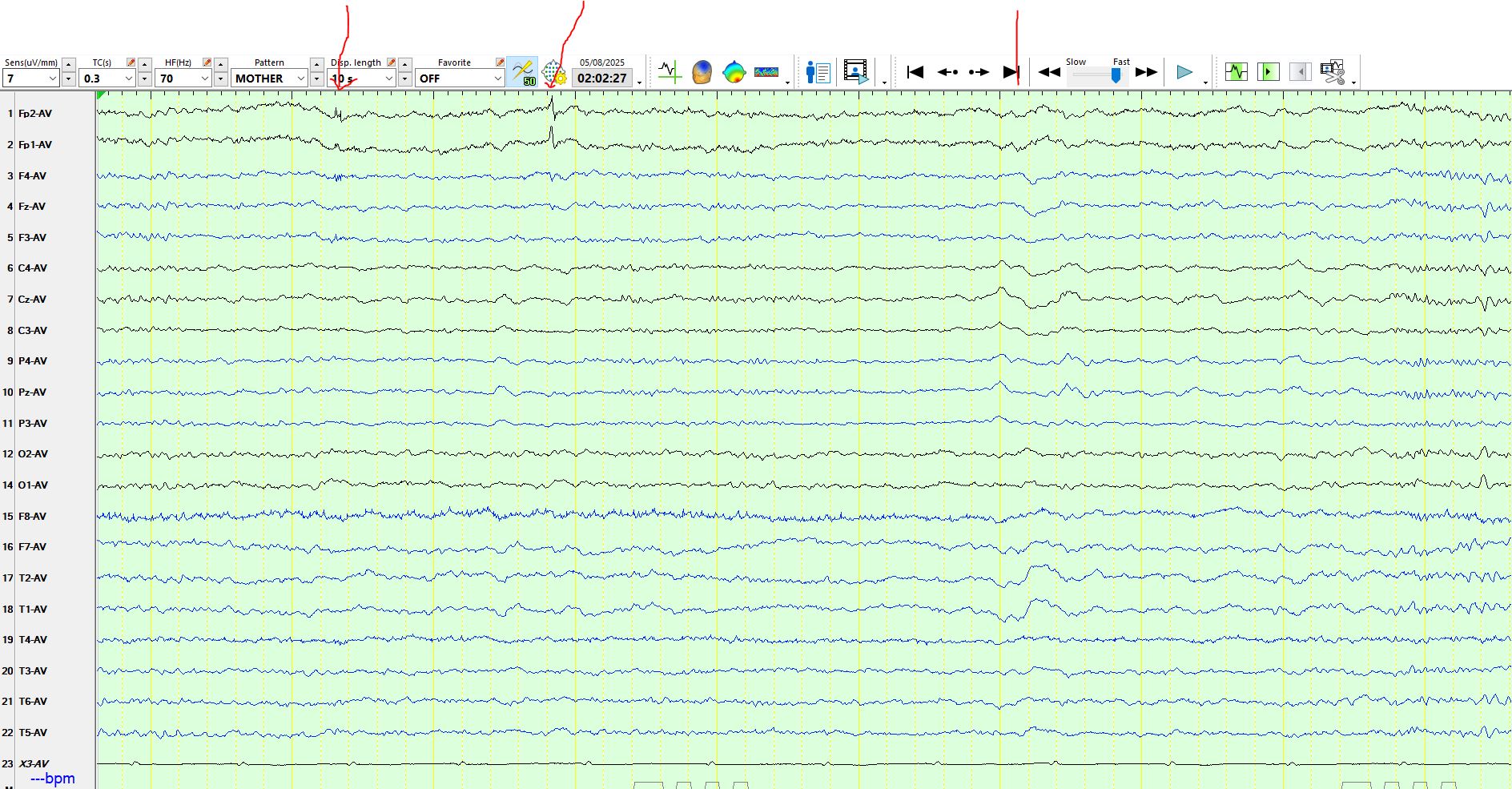The height and width of the screenshot is (789, 1512).
Task: Jump to the beginning of the recording
Action: 915,72
